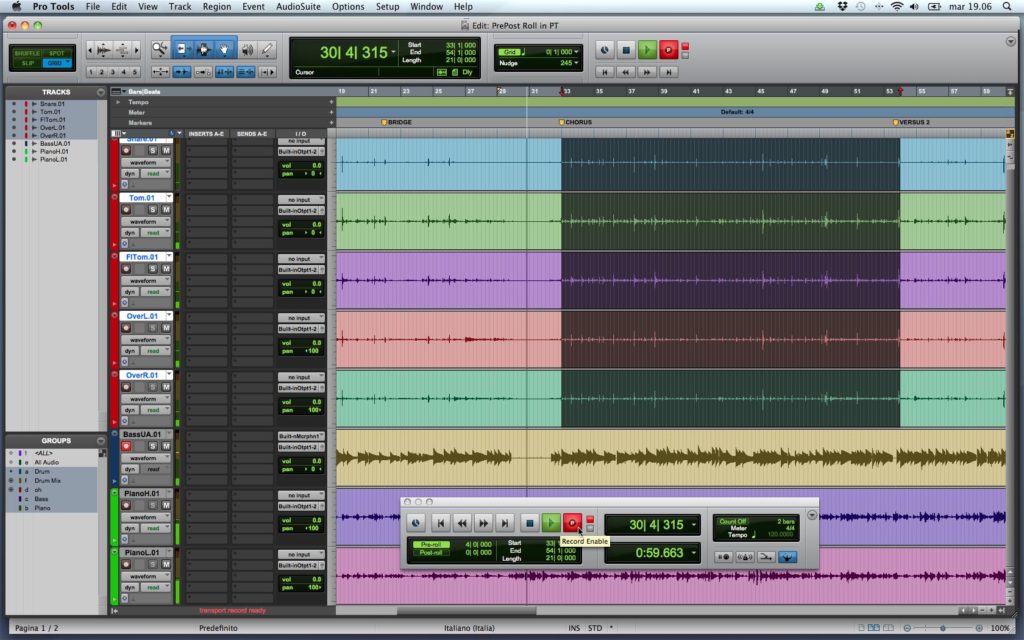
Task: Mute the PianoH.01 track
Action: pyautogui.click(x=166, y=505)
